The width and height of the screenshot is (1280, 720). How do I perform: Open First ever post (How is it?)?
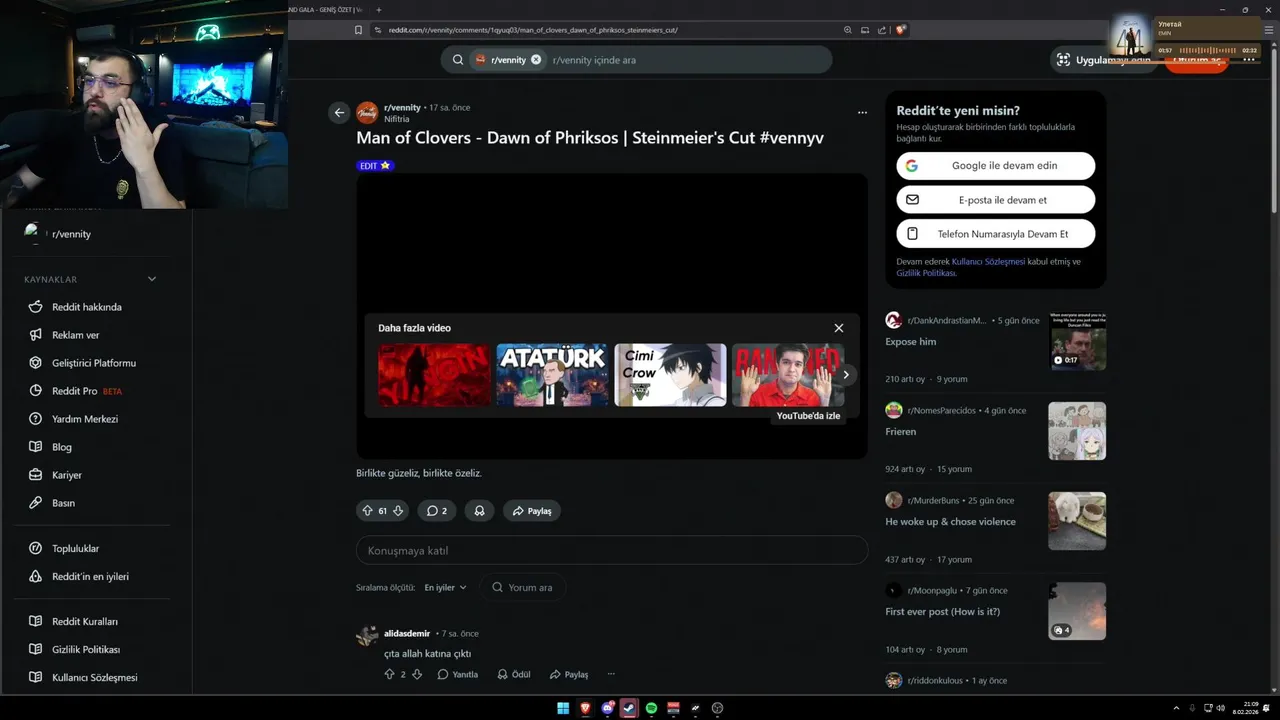(943, 612)
